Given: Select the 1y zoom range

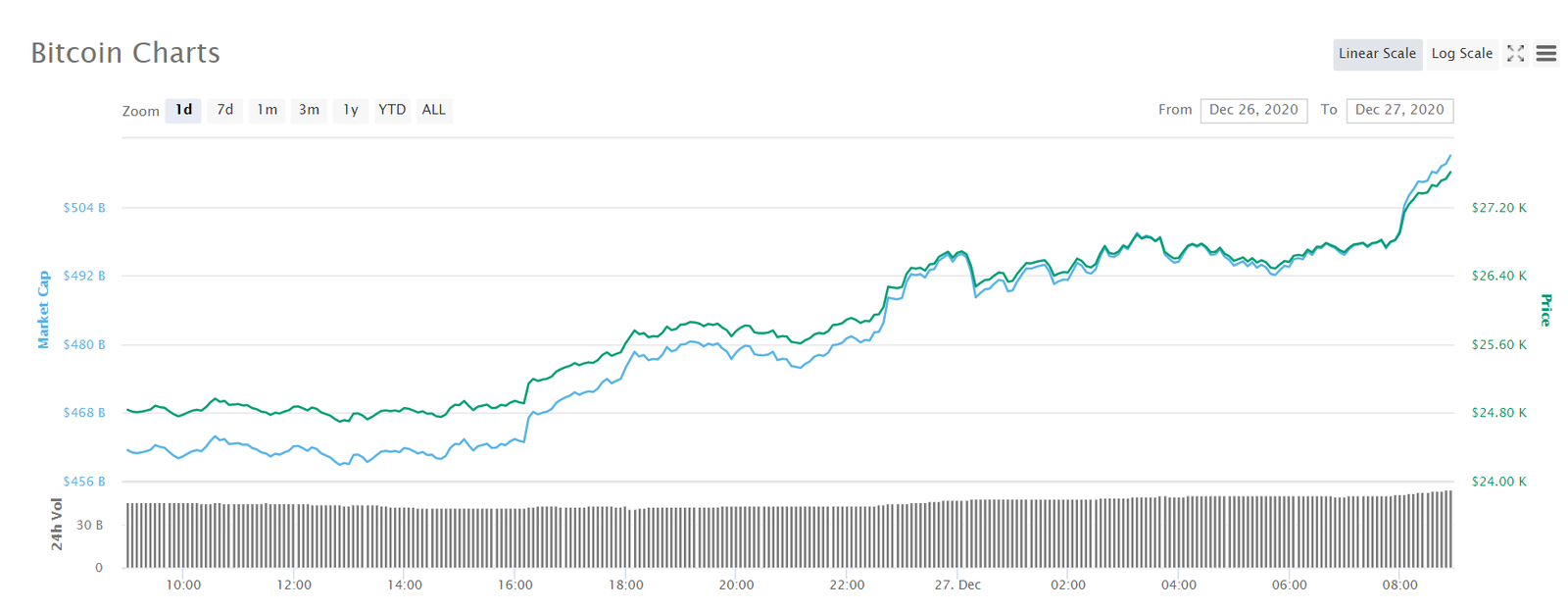Looking at the screenshot, I should (351, 110).
